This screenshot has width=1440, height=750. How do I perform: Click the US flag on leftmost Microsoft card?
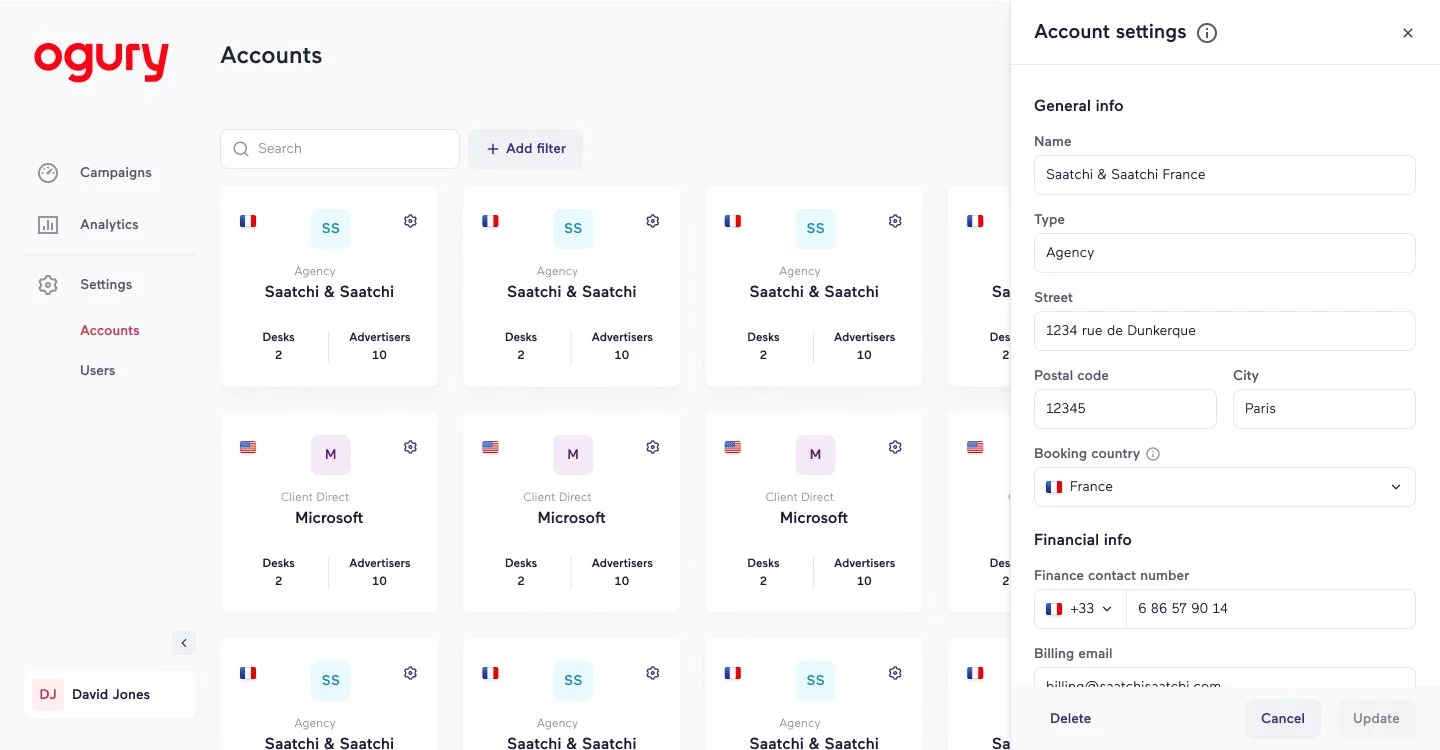tap(248, 447)
